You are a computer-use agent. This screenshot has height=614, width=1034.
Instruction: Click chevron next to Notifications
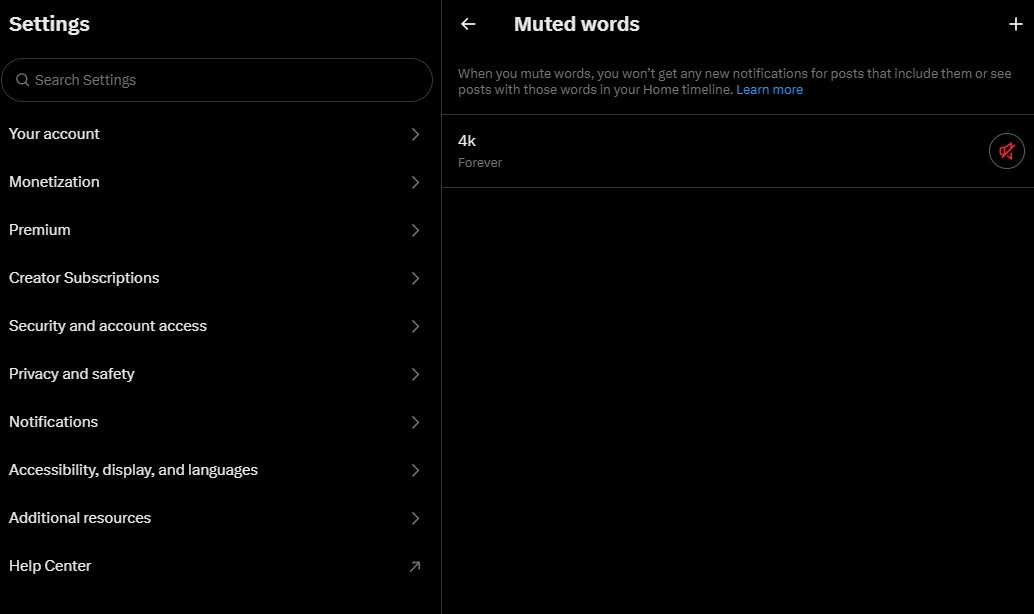click(x=415, y=422)
